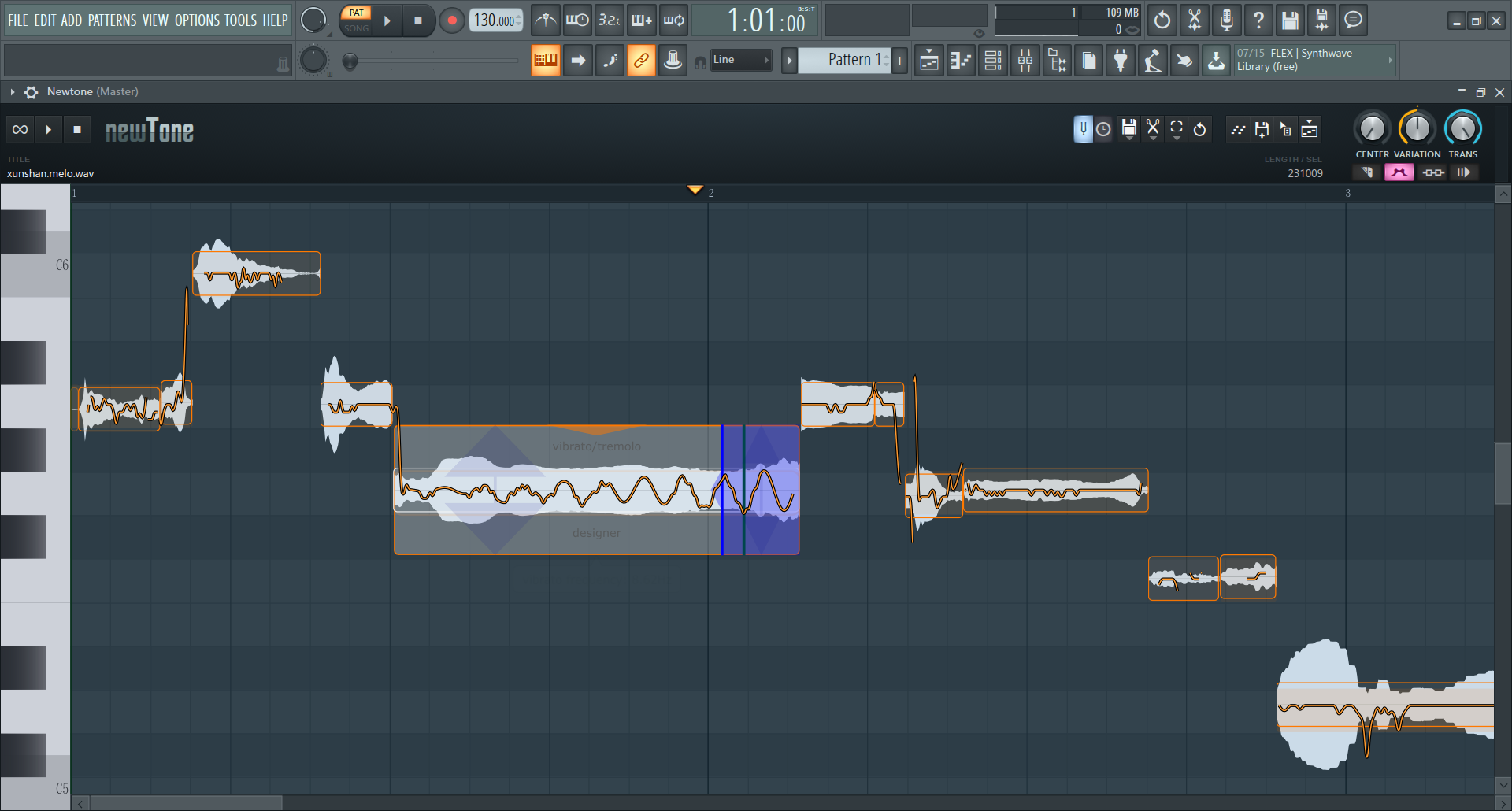
Task: Toggle wait for input to start
Action: (577, 20)
